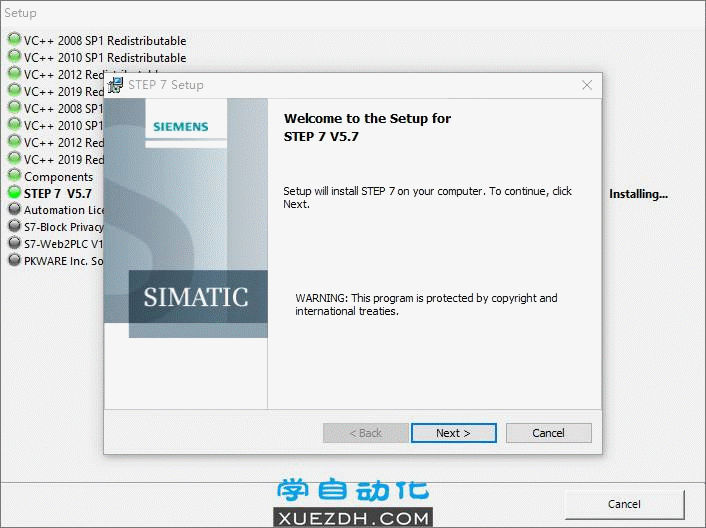Click the status icon for VC++ 2008 SP1 Redistributable first entry

14,39
